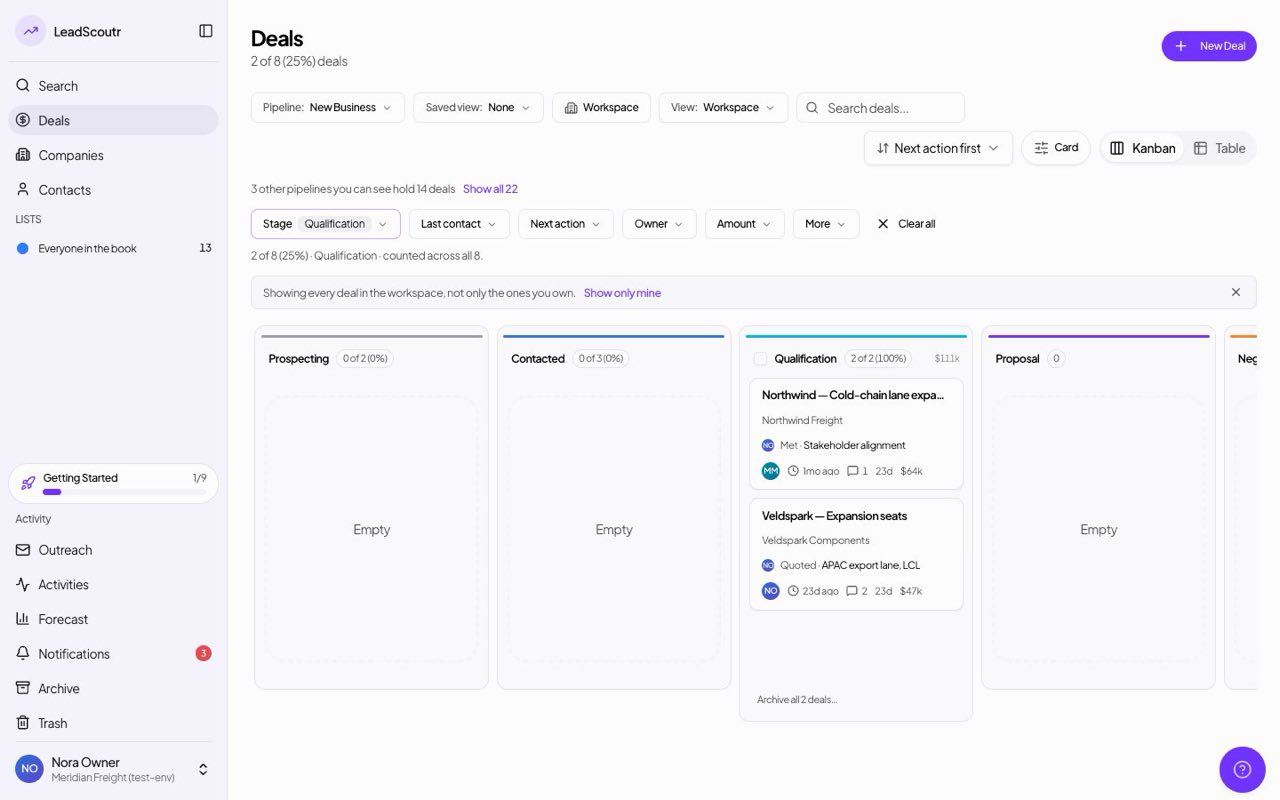Click Archive all 2 deals
The image size is (1280, 800).
pyautogui.click(x=797, y=700)
